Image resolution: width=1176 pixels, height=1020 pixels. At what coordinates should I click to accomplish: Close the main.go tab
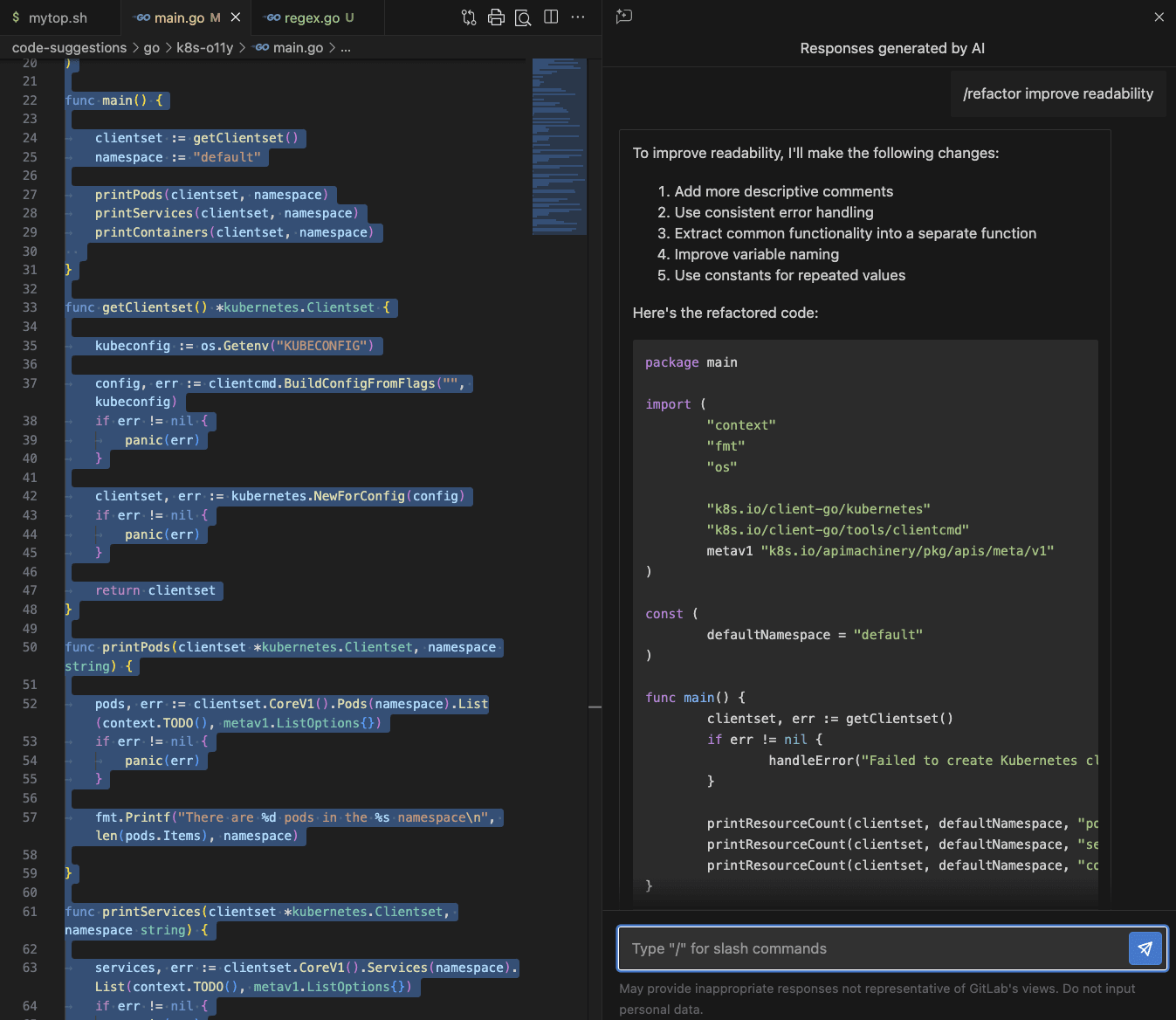235,17
